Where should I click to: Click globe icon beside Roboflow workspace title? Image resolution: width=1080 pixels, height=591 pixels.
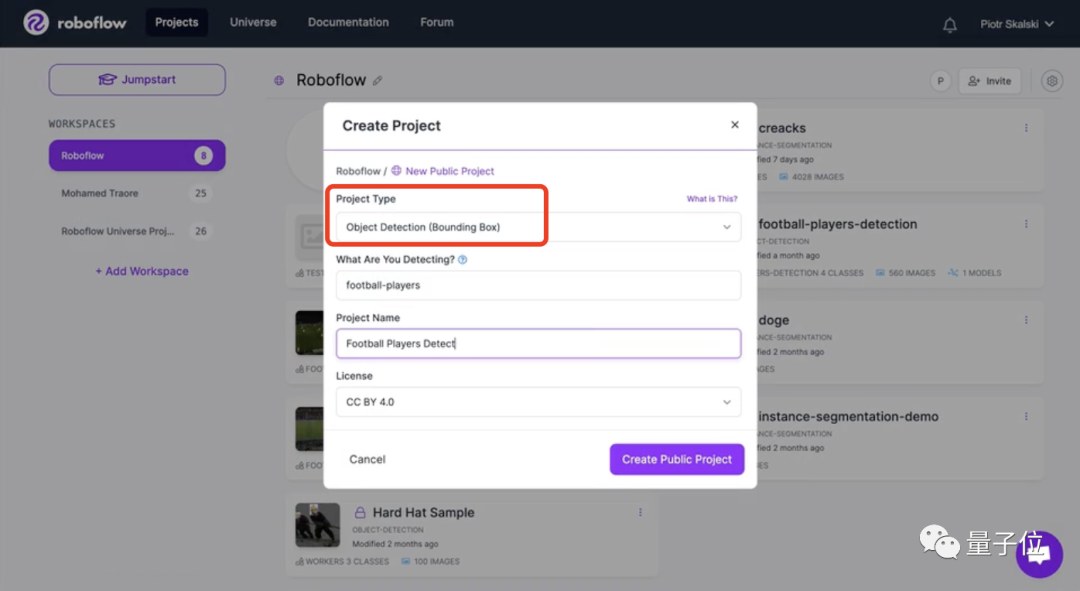tap(279, 81)
